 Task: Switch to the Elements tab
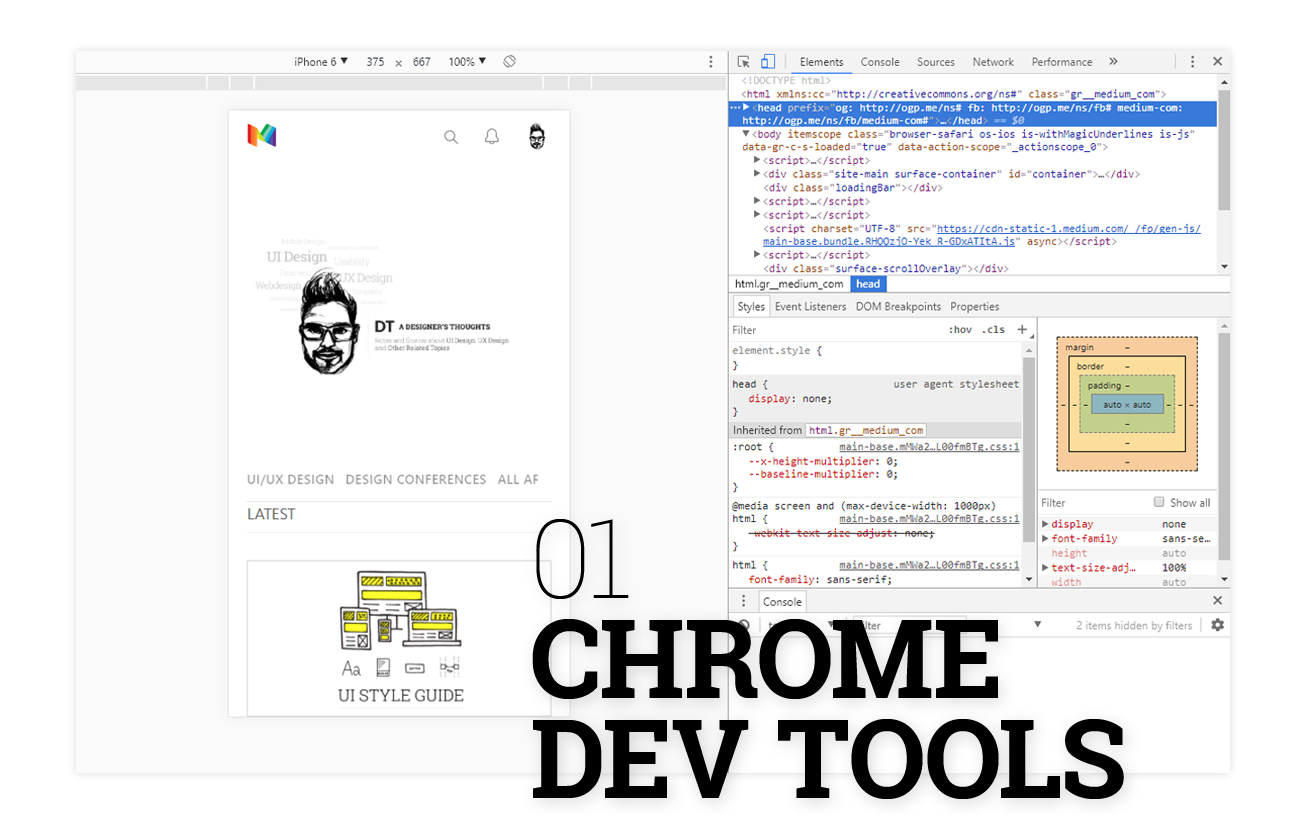[822, 62]
